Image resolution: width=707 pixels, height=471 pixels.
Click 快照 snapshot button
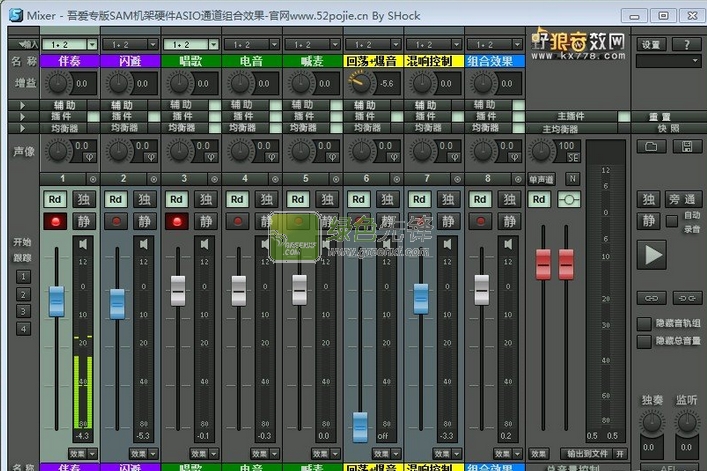[669, 128]
